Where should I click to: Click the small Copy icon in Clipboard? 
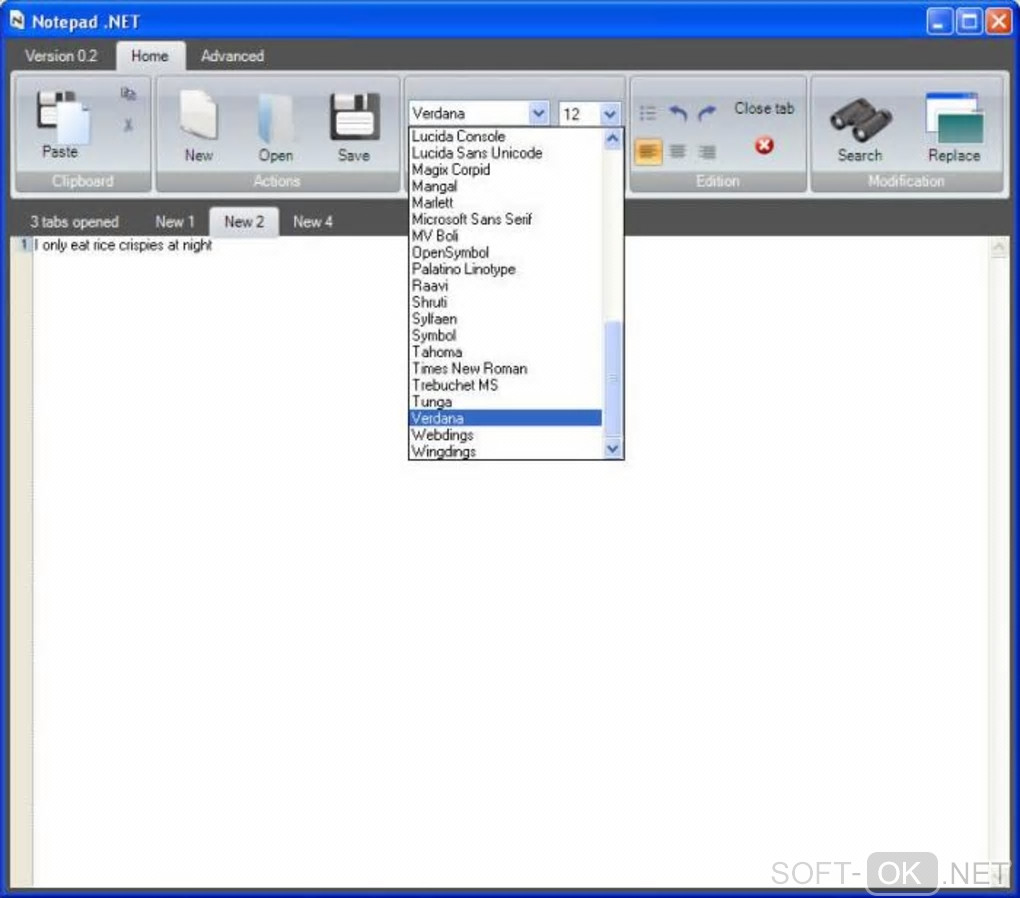pyautogui.click(x=128, y=94)
